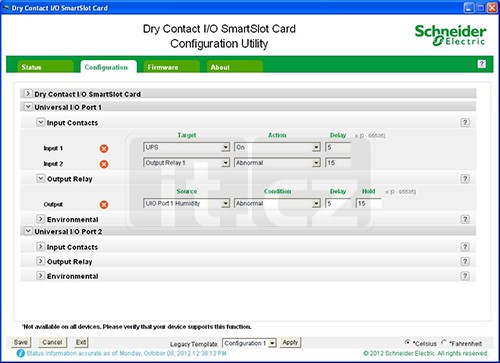Click the Apply button next to Legacy Template
Viewport: 500px width, 363px height.
[x=290, y=342]
